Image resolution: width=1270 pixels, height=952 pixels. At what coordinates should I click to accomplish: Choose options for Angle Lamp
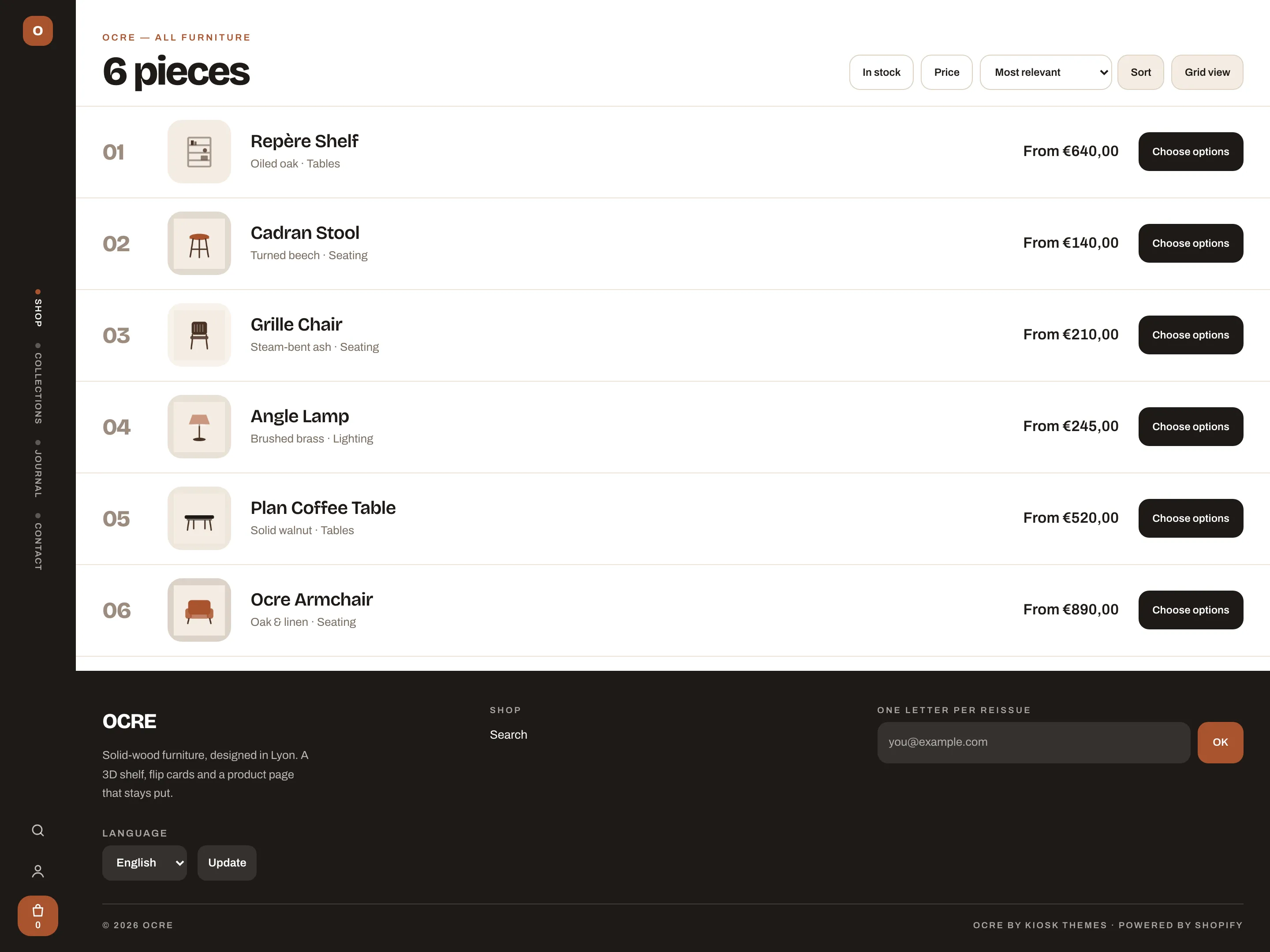(x=1191, y=426)
